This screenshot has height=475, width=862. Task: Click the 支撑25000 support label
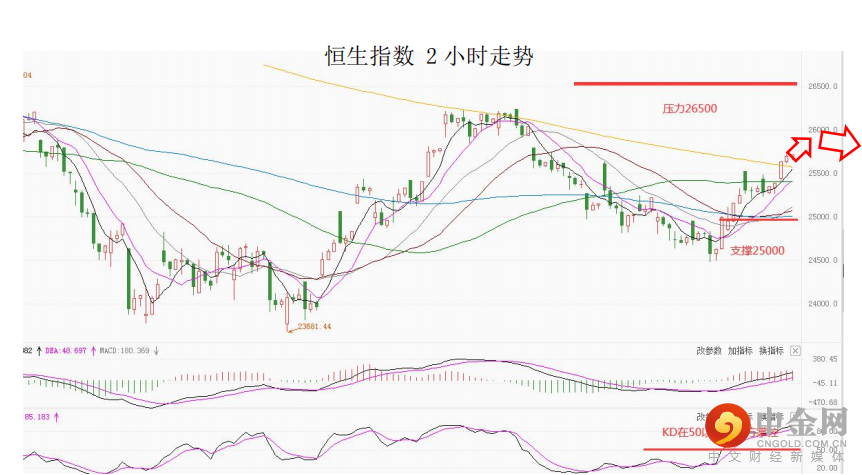[756, 251]
